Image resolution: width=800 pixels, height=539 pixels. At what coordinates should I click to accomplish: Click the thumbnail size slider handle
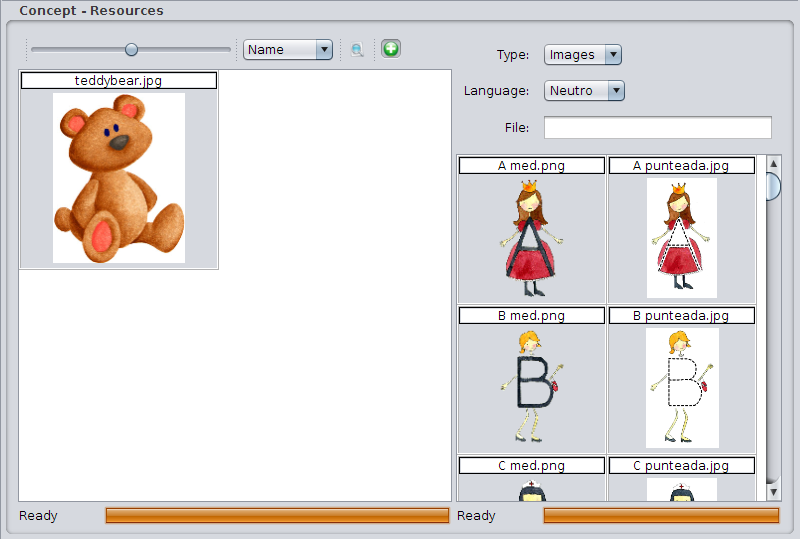131,50
